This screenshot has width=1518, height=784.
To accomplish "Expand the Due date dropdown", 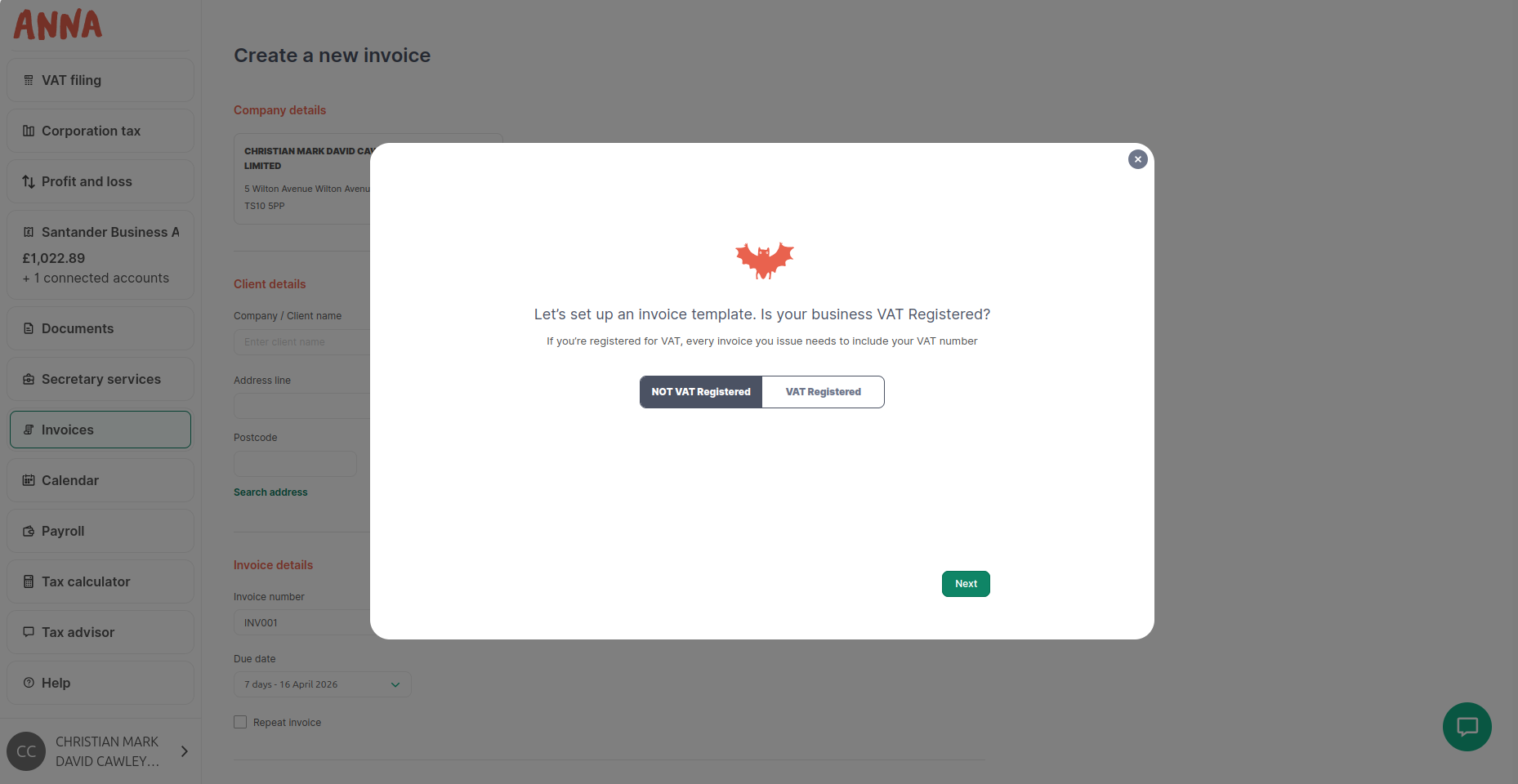I will click(x=322, y=684).
